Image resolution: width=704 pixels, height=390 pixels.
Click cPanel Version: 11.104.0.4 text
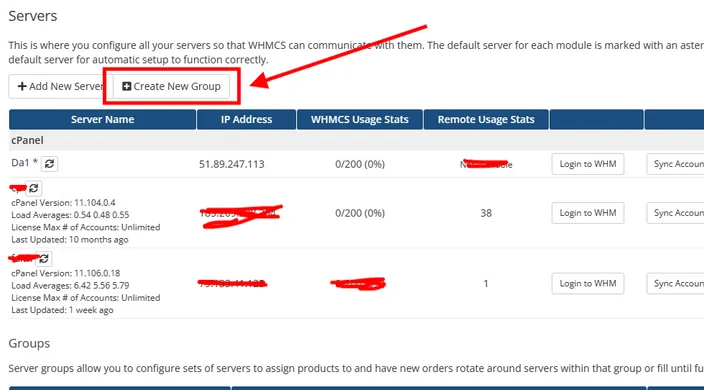pyautogui.click(x=63, y=202)
